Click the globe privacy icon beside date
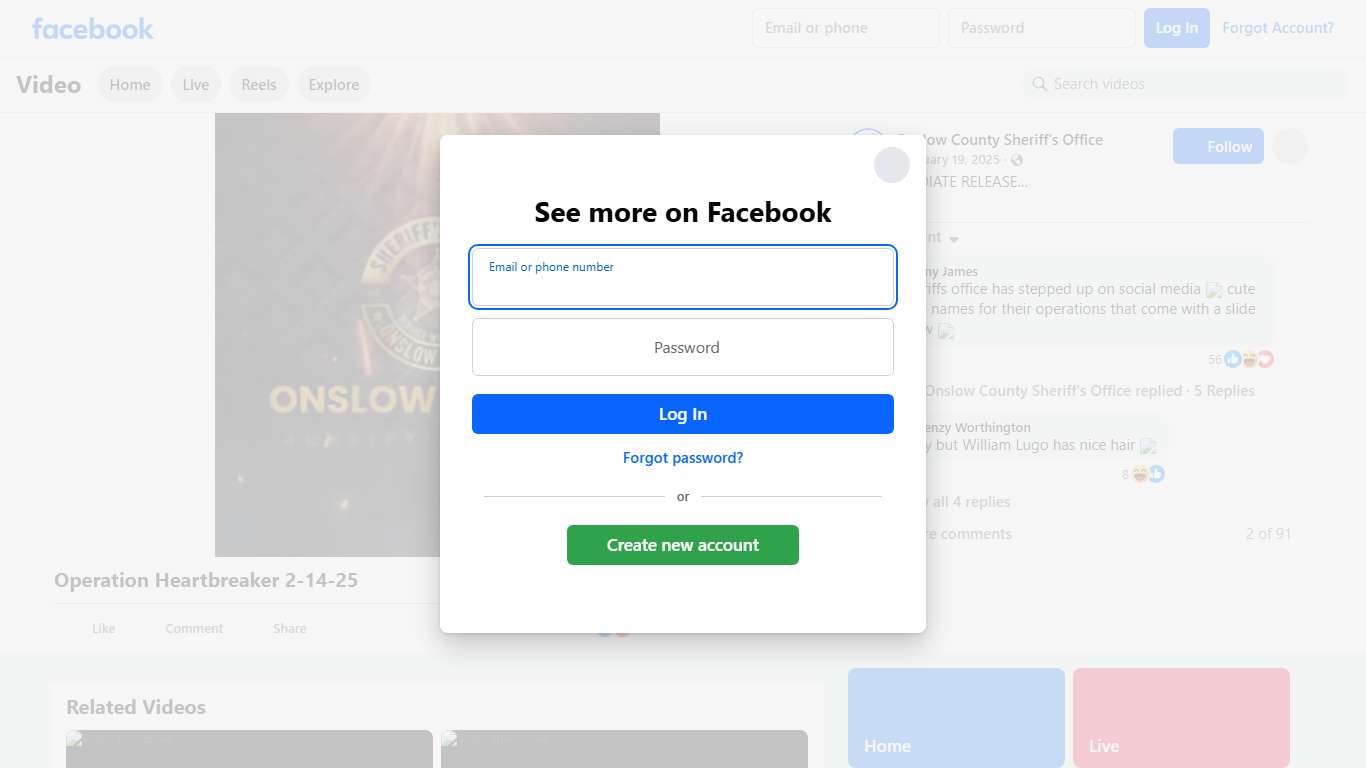 1017,160
